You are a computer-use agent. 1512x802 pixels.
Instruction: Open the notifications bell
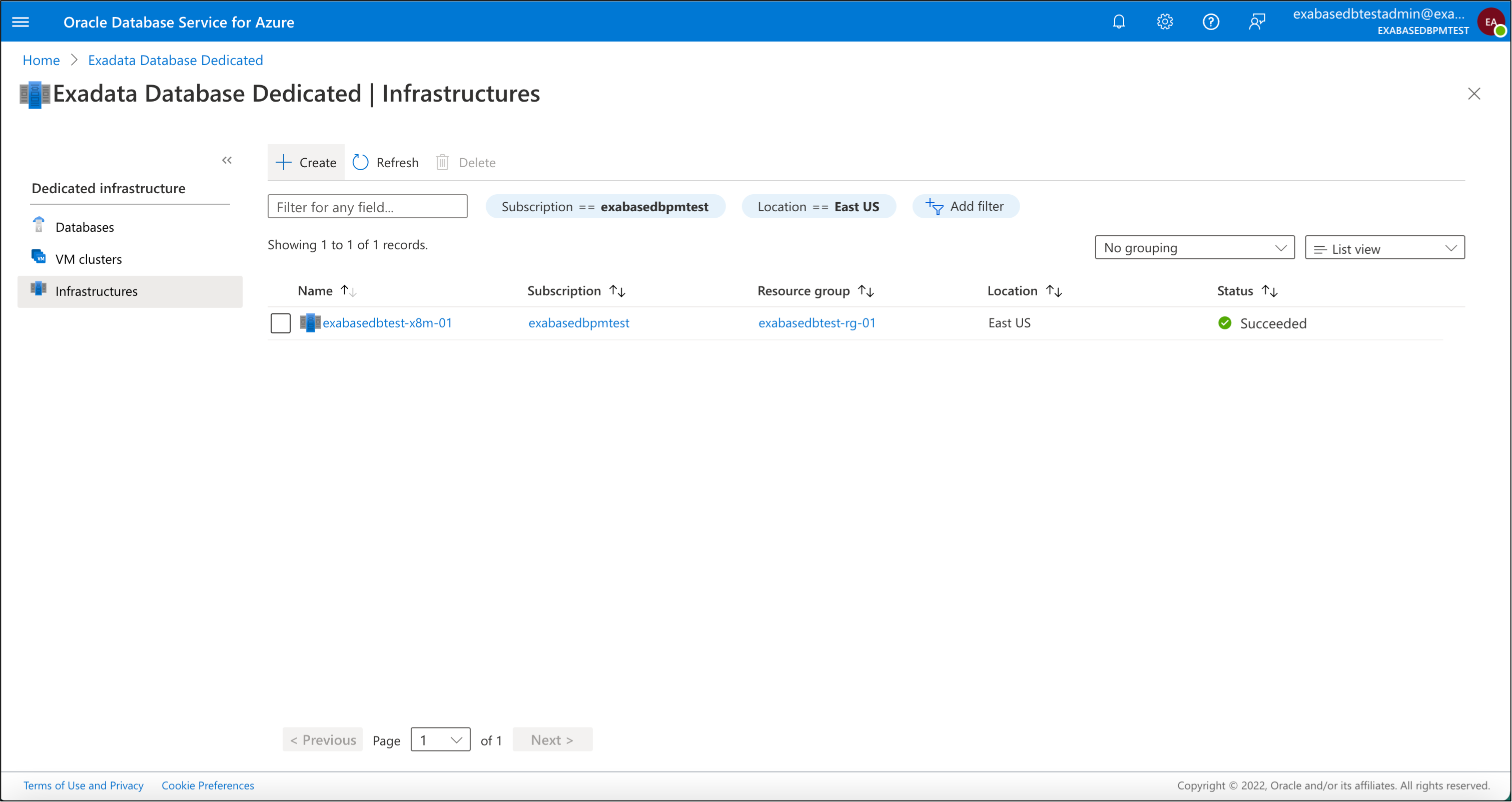click(x=1119, y=23)
